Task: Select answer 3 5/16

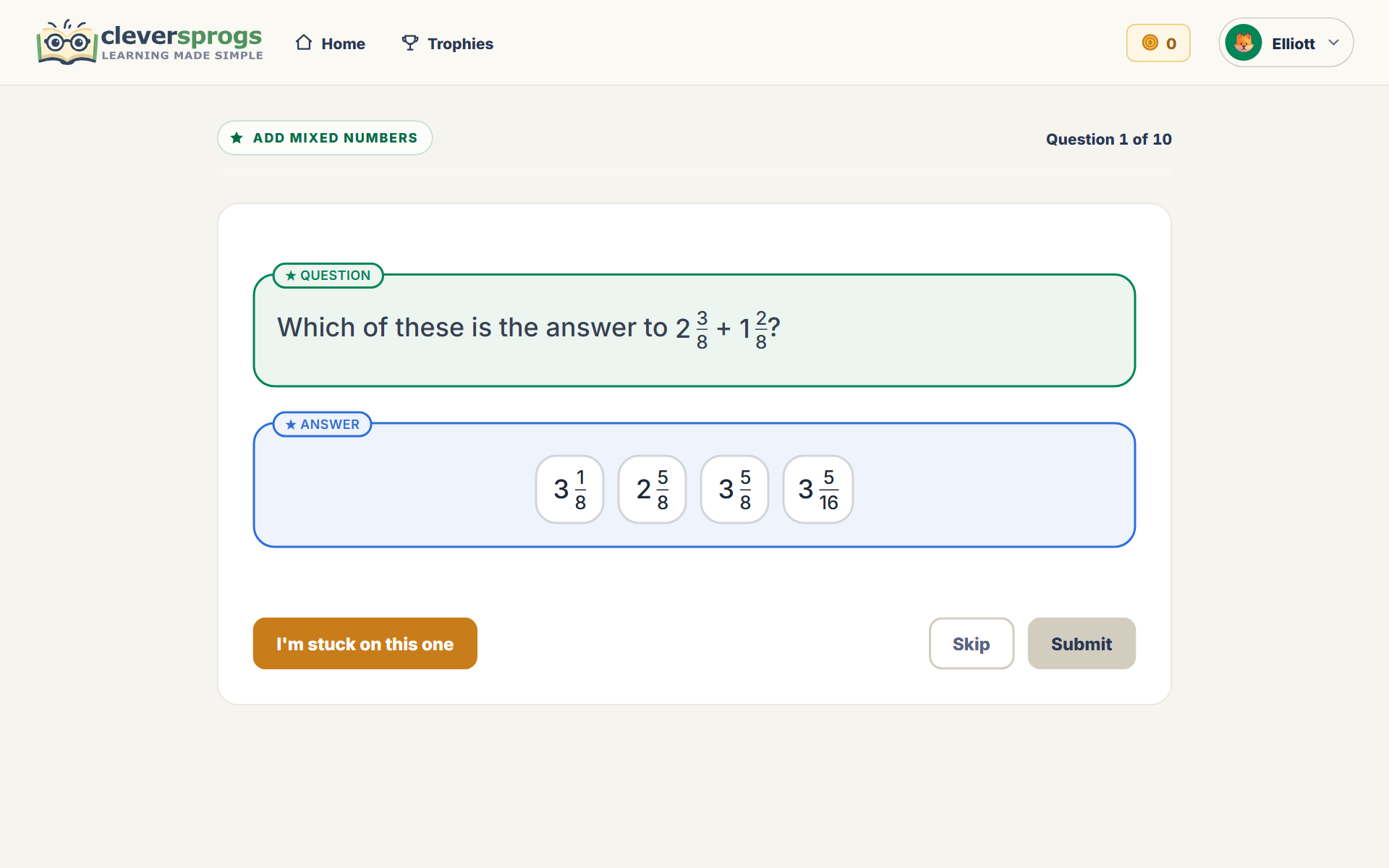Action: point(818,489)
